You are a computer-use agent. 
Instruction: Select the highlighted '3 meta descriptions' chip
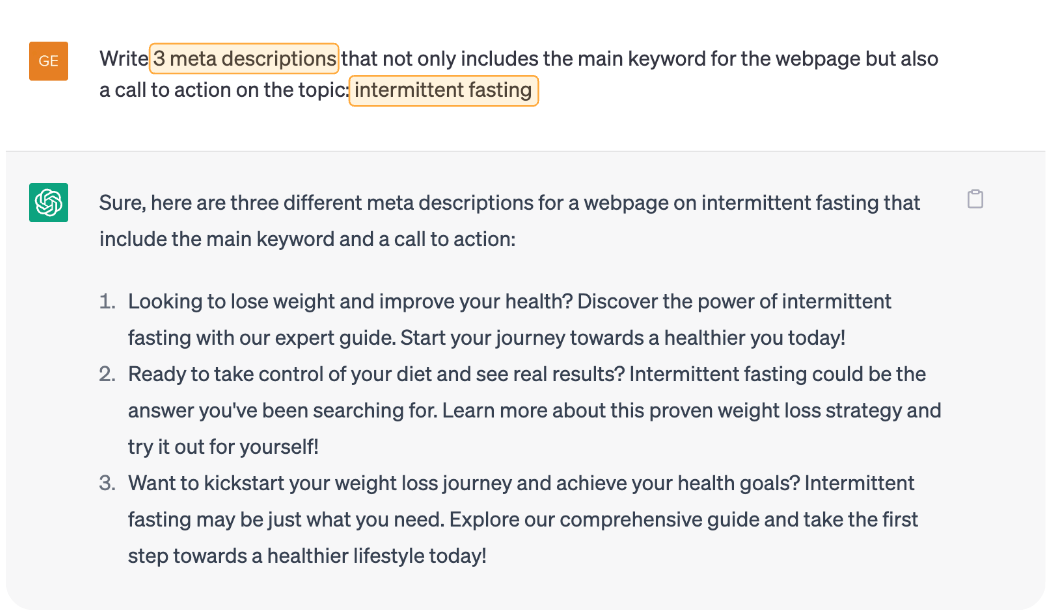244,58
